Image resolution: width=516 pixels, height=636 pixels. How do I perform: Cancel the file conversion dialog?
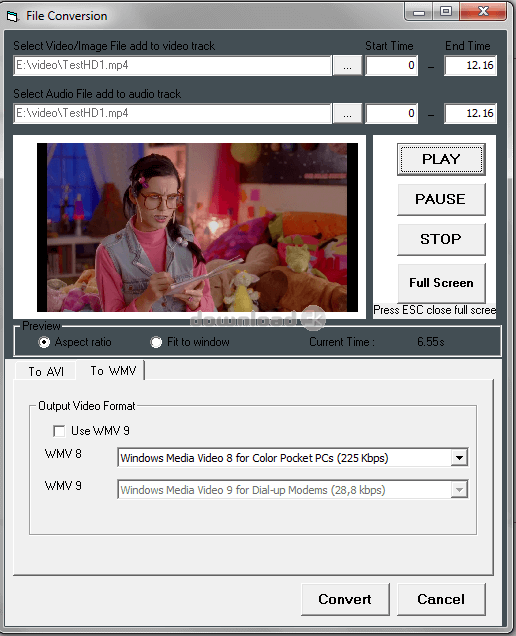tap(441, 599)
